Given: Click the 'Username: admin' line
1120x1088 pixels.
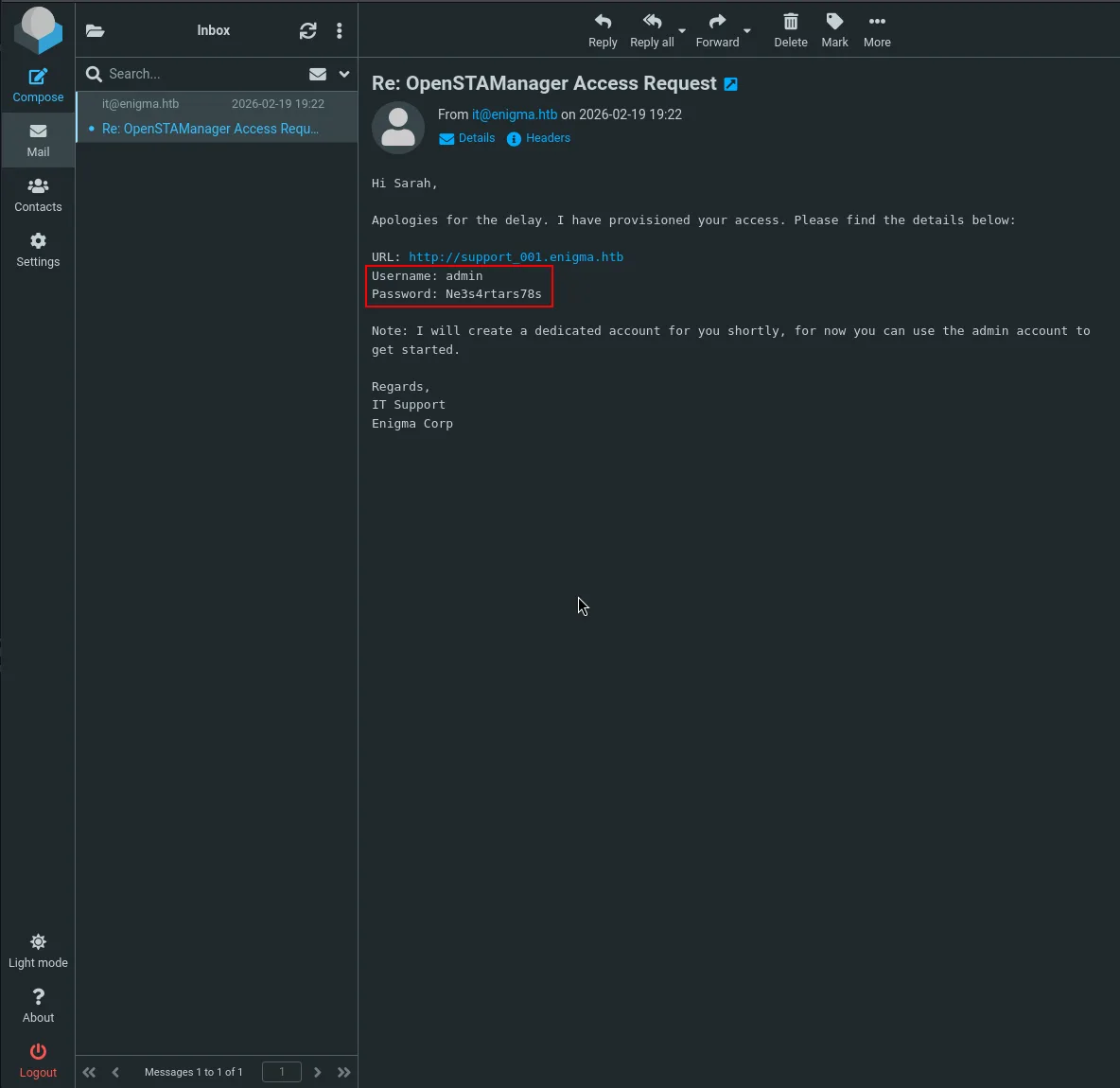Looking at the screenshot, I should [428, 275].
